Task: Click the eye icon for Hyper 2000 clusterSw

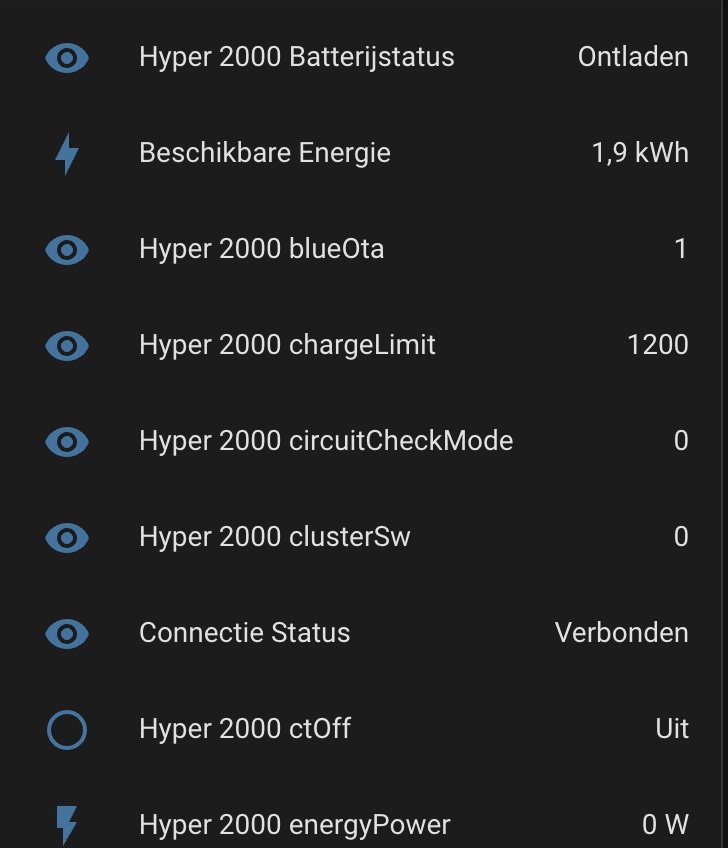Action: [67, 538]
